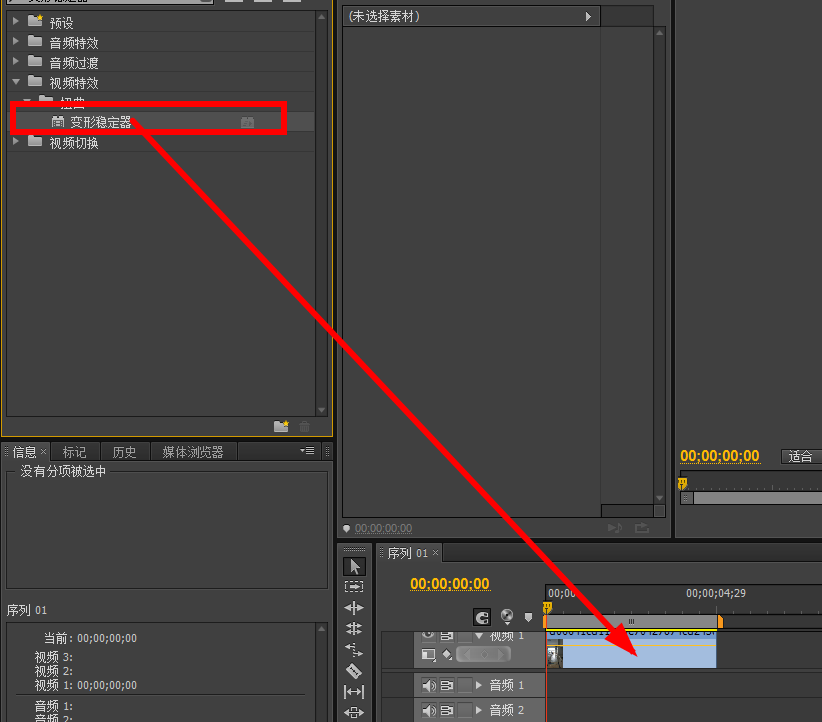The image size is (822, 722).
Task: Open the info panel flyout menu icon
Action: click(x=307, y=450)
